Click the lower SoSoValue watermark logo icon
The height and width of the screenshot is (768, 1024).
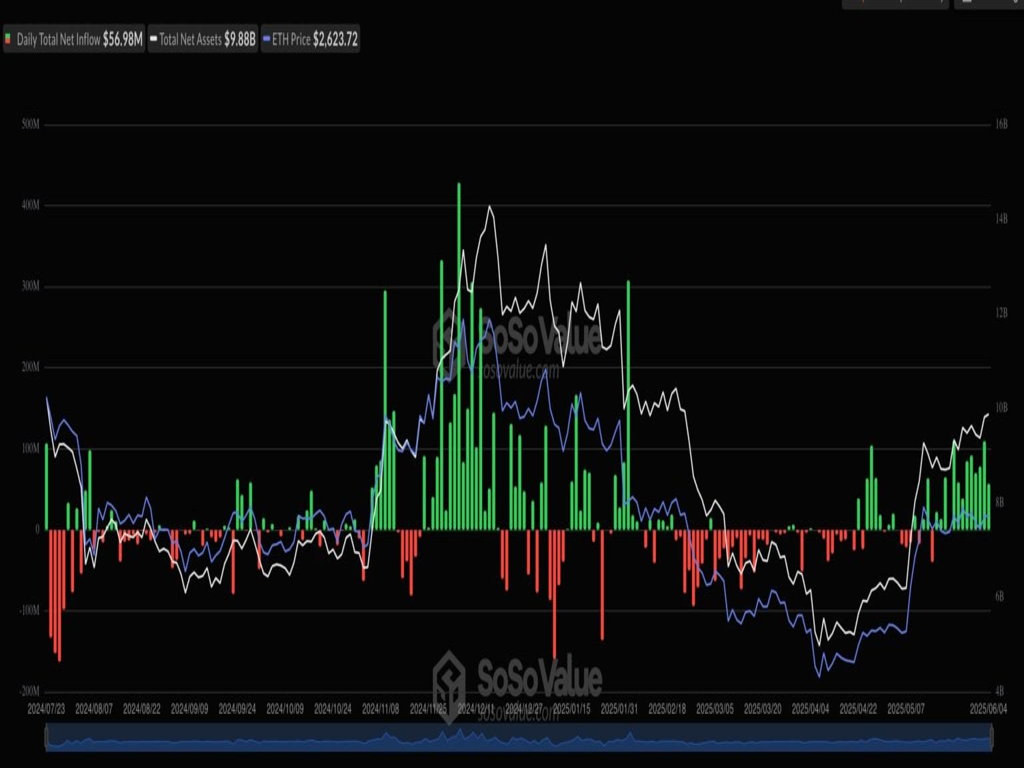449,680
